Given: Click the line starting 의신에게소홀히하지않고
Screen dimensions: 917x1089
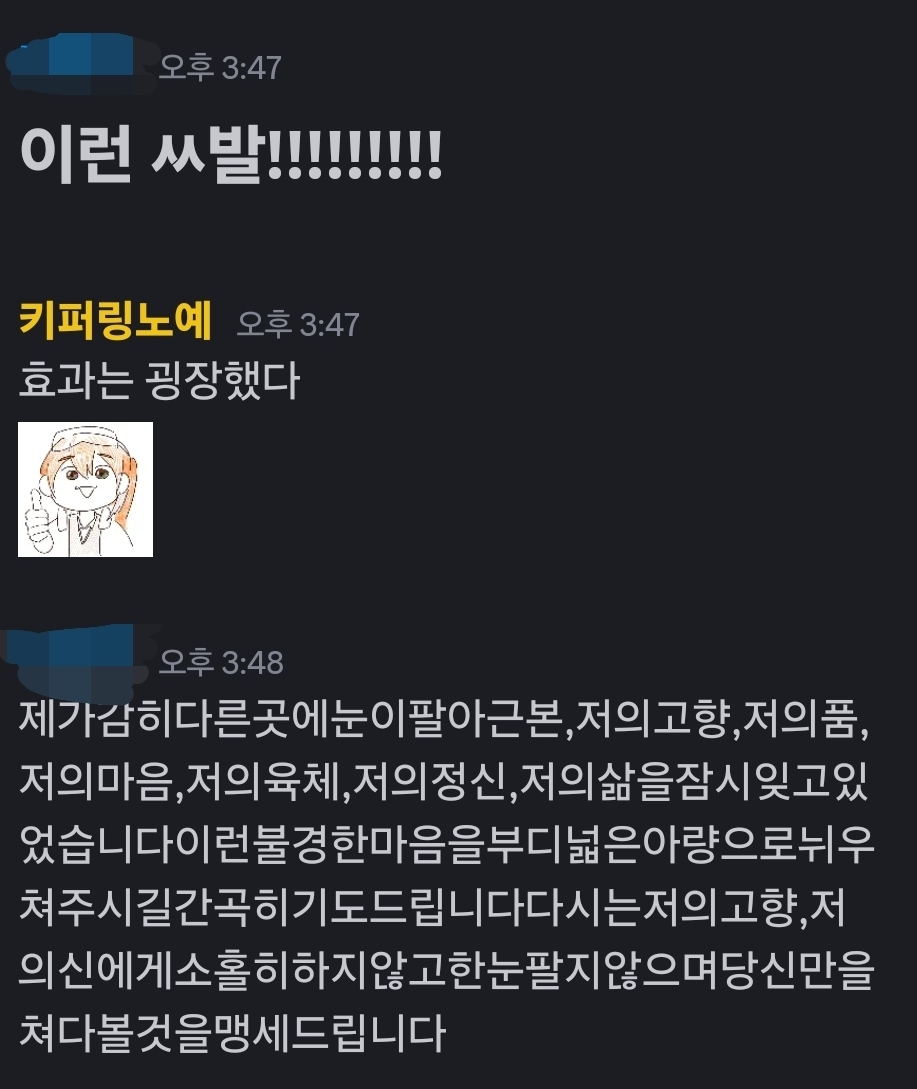Looking at the screenshot, I should click(x=446, y=970).
